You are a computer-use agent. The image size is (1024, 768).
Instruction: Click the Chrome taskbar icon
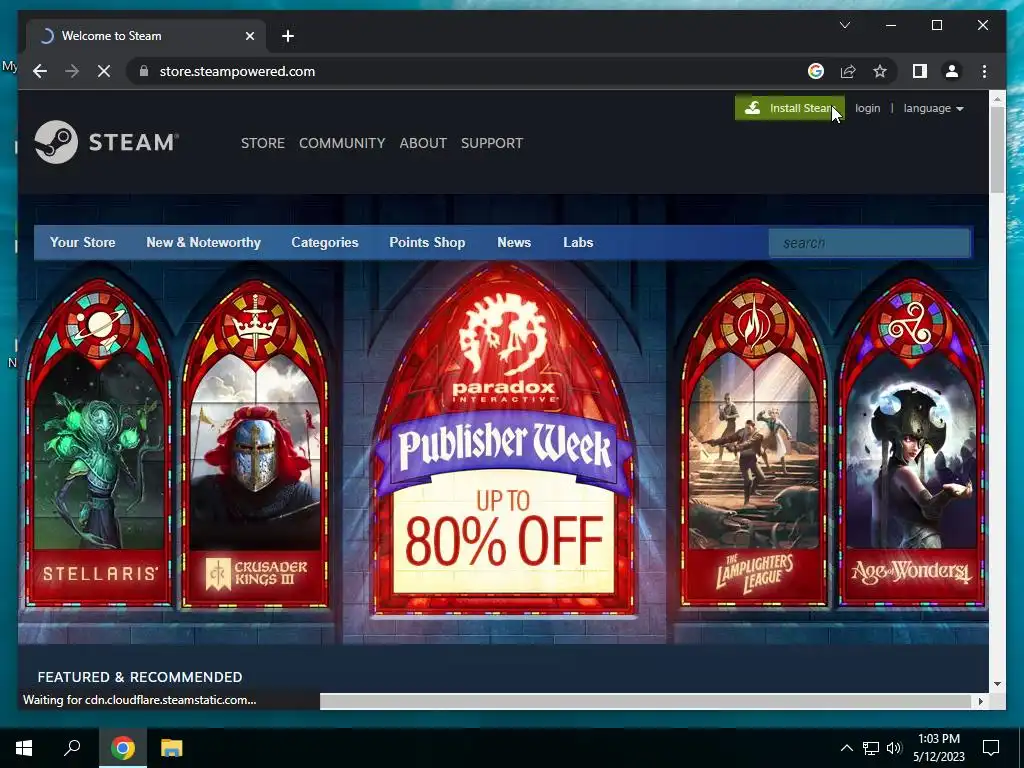(123, 748)
